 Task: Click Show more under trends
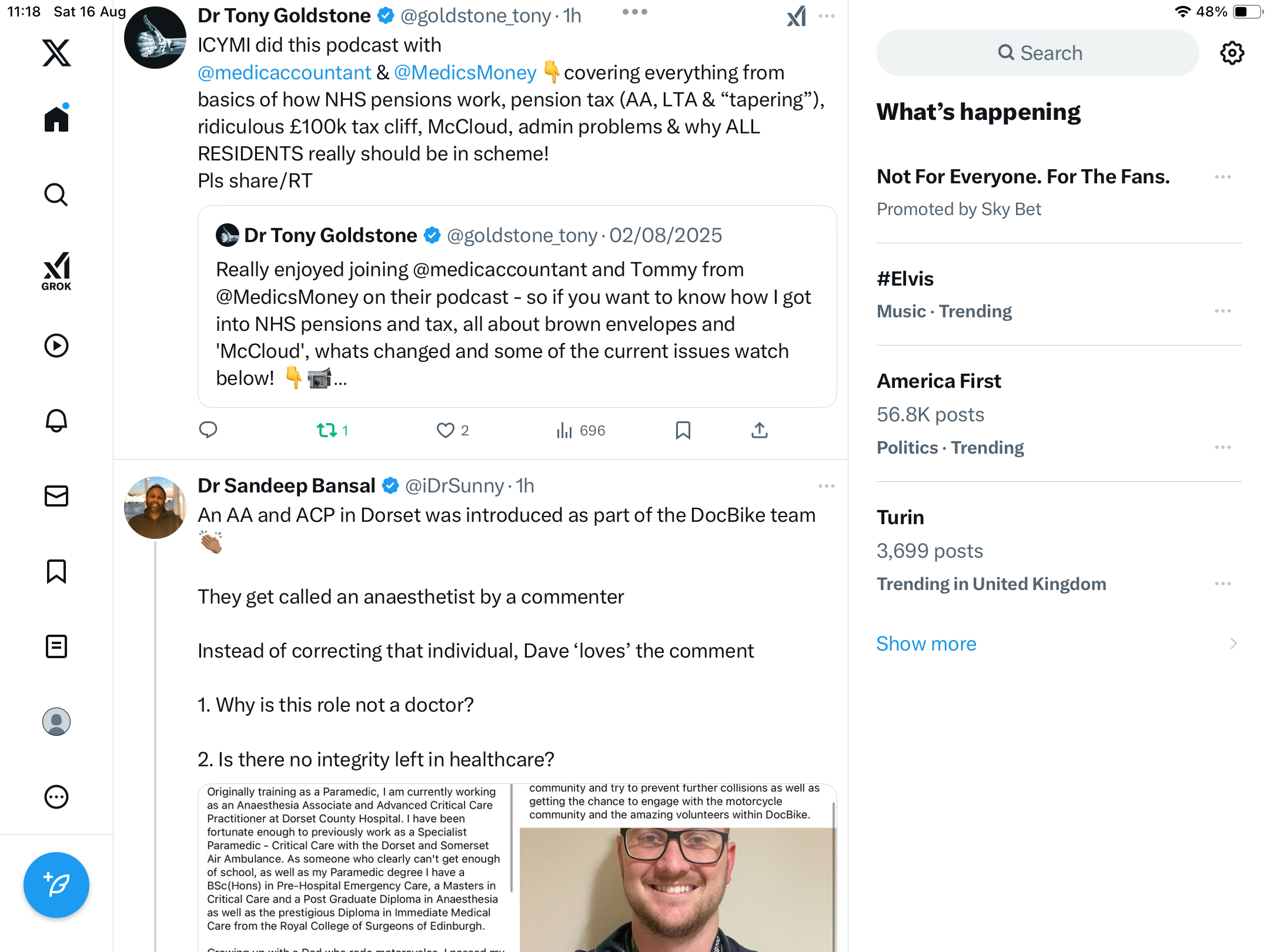click(926, 643)
